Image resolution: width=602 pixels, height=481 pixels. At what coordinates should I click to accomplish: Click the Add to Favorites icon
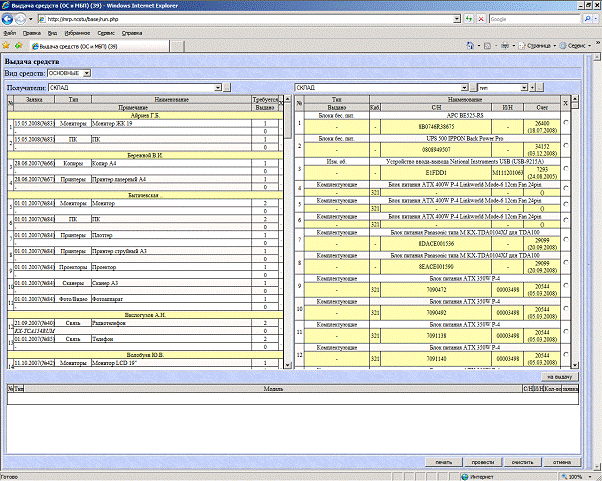click(19, 46)
